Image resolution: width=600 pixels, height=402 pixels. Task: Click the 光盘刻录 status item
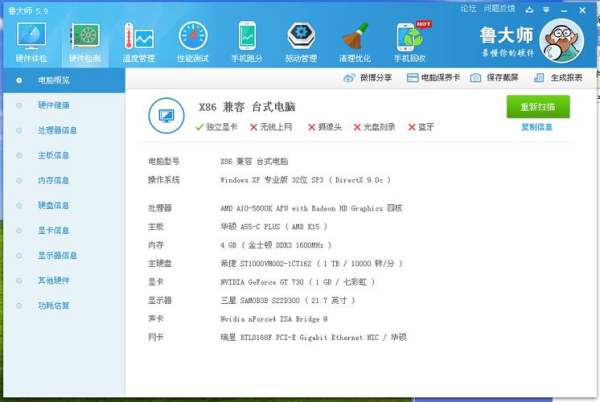point(374,127)
